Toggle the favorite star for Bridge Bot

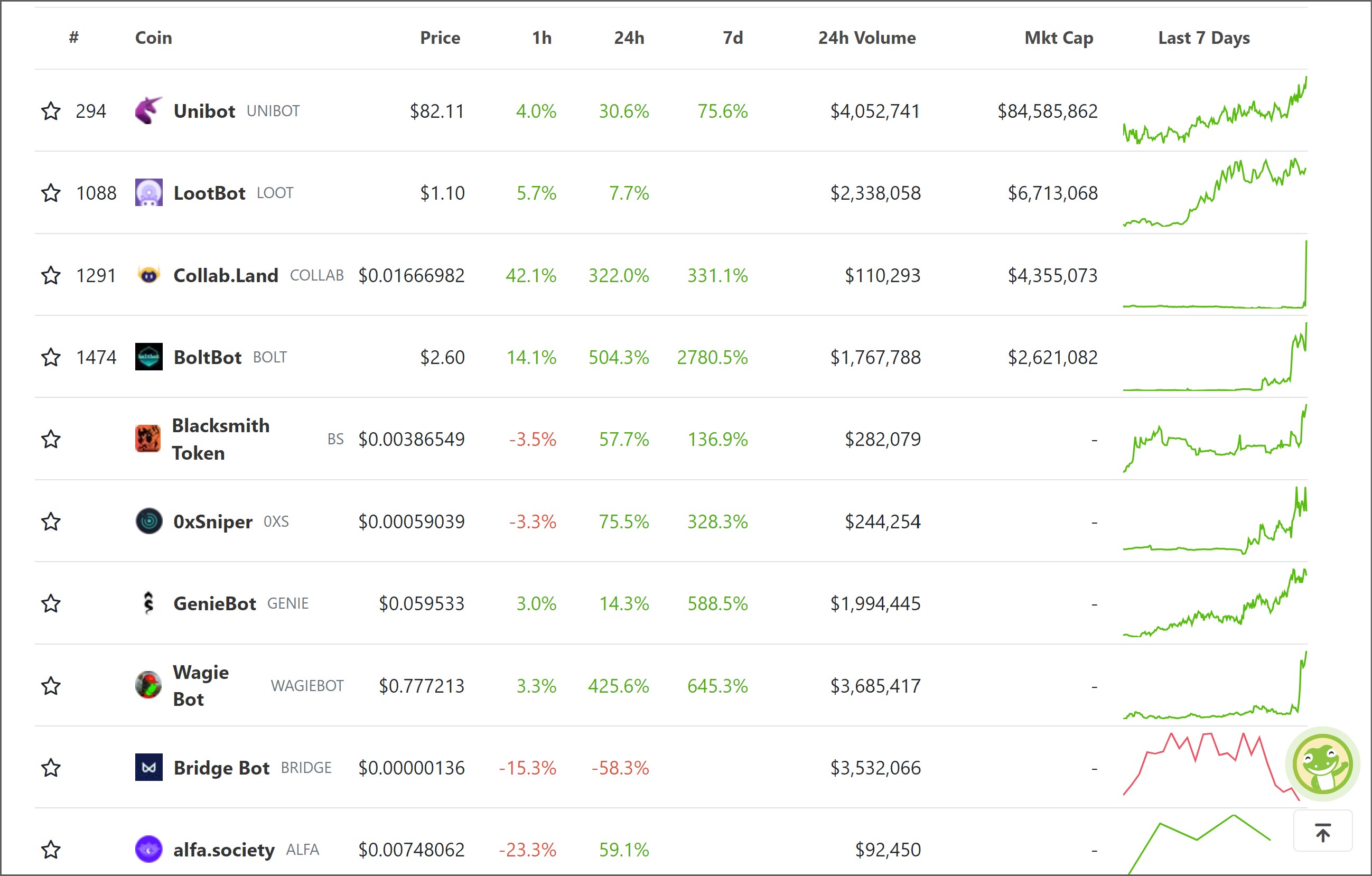click(51, 767)
